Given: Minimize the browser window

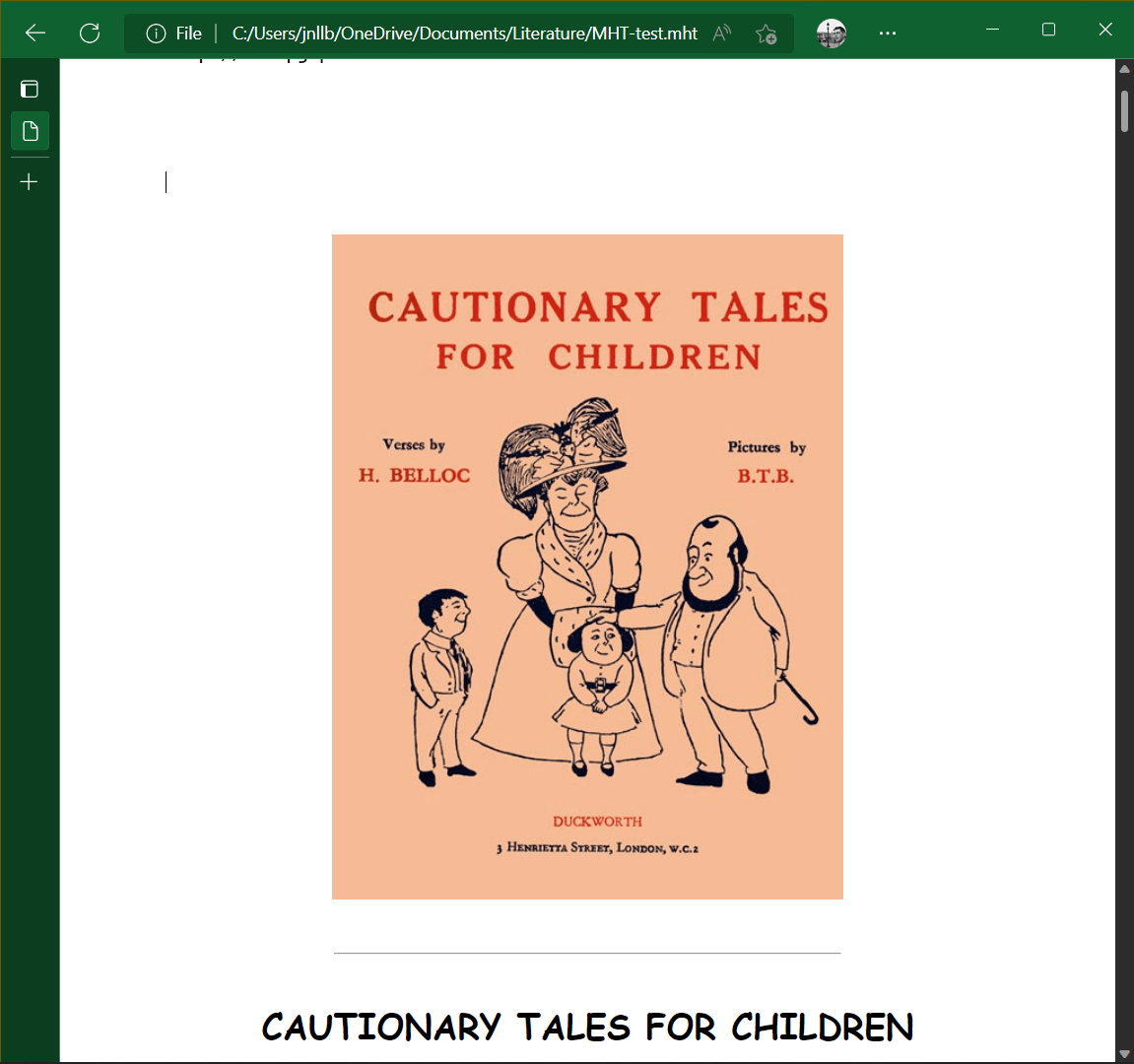Looking at the screenshot, I should tap(992, 30).
